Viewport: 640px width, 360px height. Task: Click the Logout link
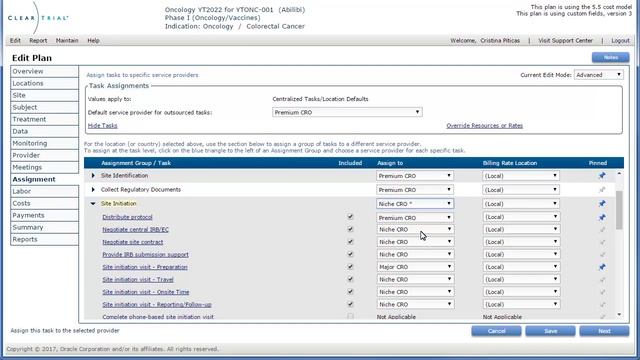click(620, 40)
